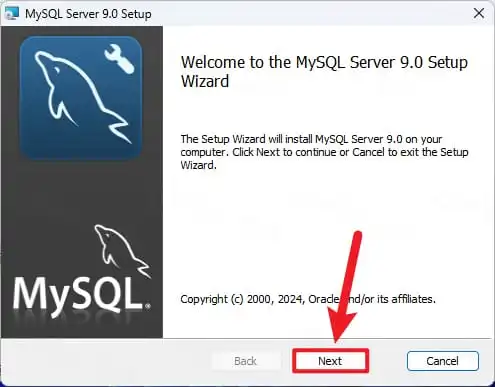Click the 'MySQL Server 9.0 Setup' title bar text

coord(88,14)
